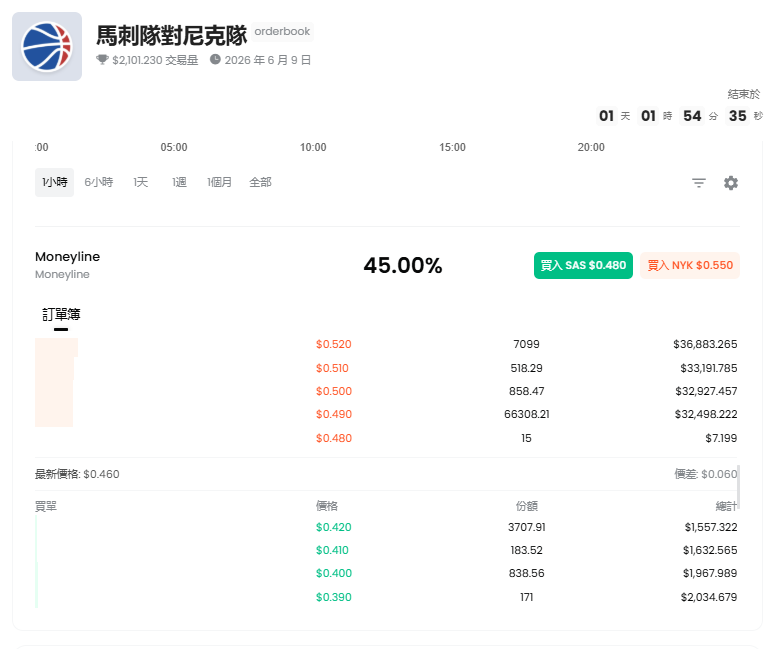Click the 價差 $0.060 label

pos(706,474)
